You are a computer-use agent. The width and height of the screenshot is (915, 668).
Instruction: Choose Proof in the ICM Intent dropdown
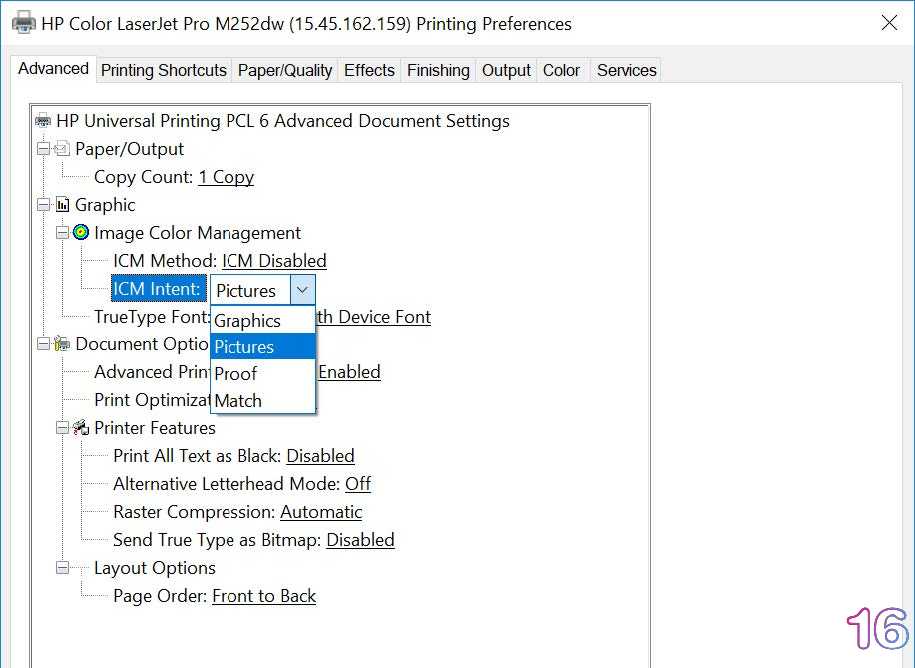coord(236,374)
